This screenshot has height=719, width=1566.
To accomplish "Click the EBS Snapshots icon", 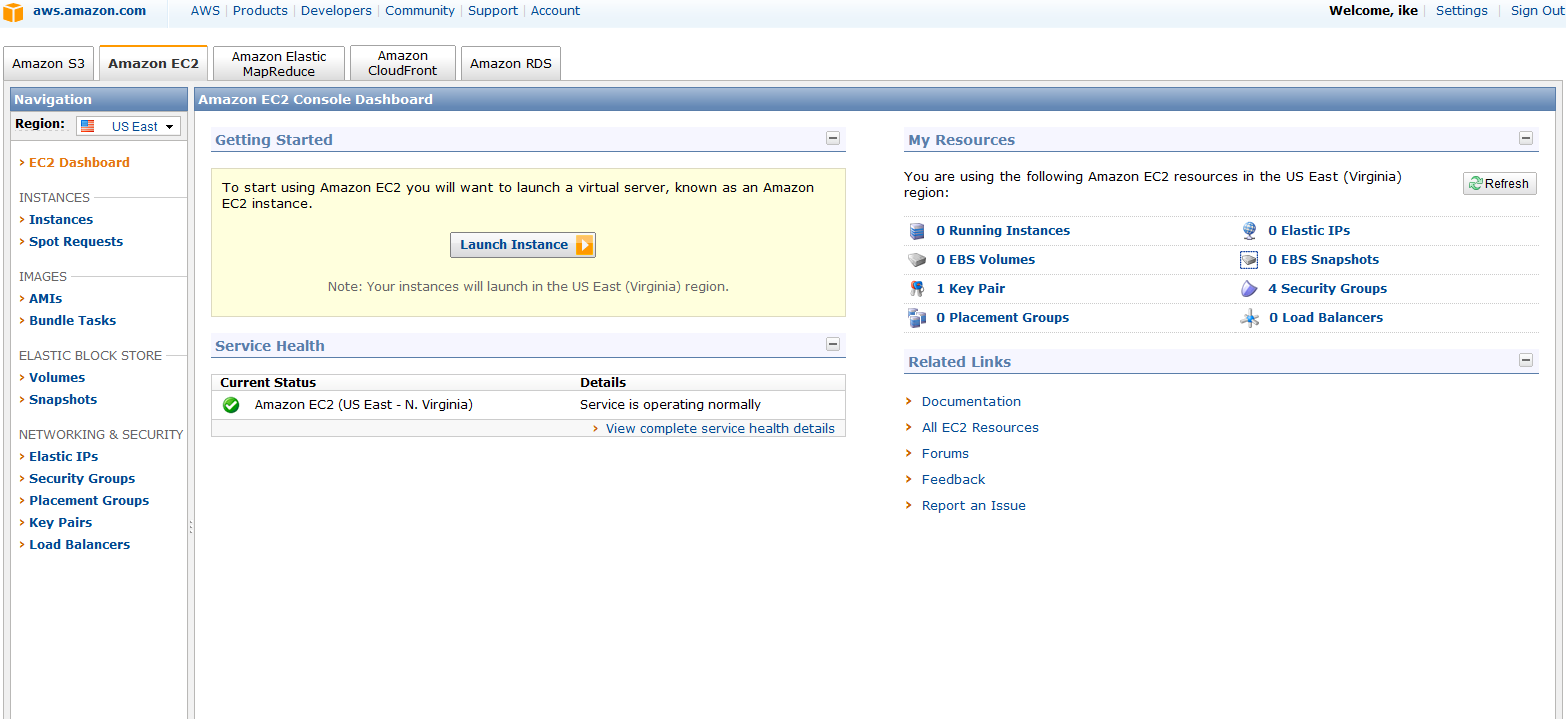I will (1249, 260).
